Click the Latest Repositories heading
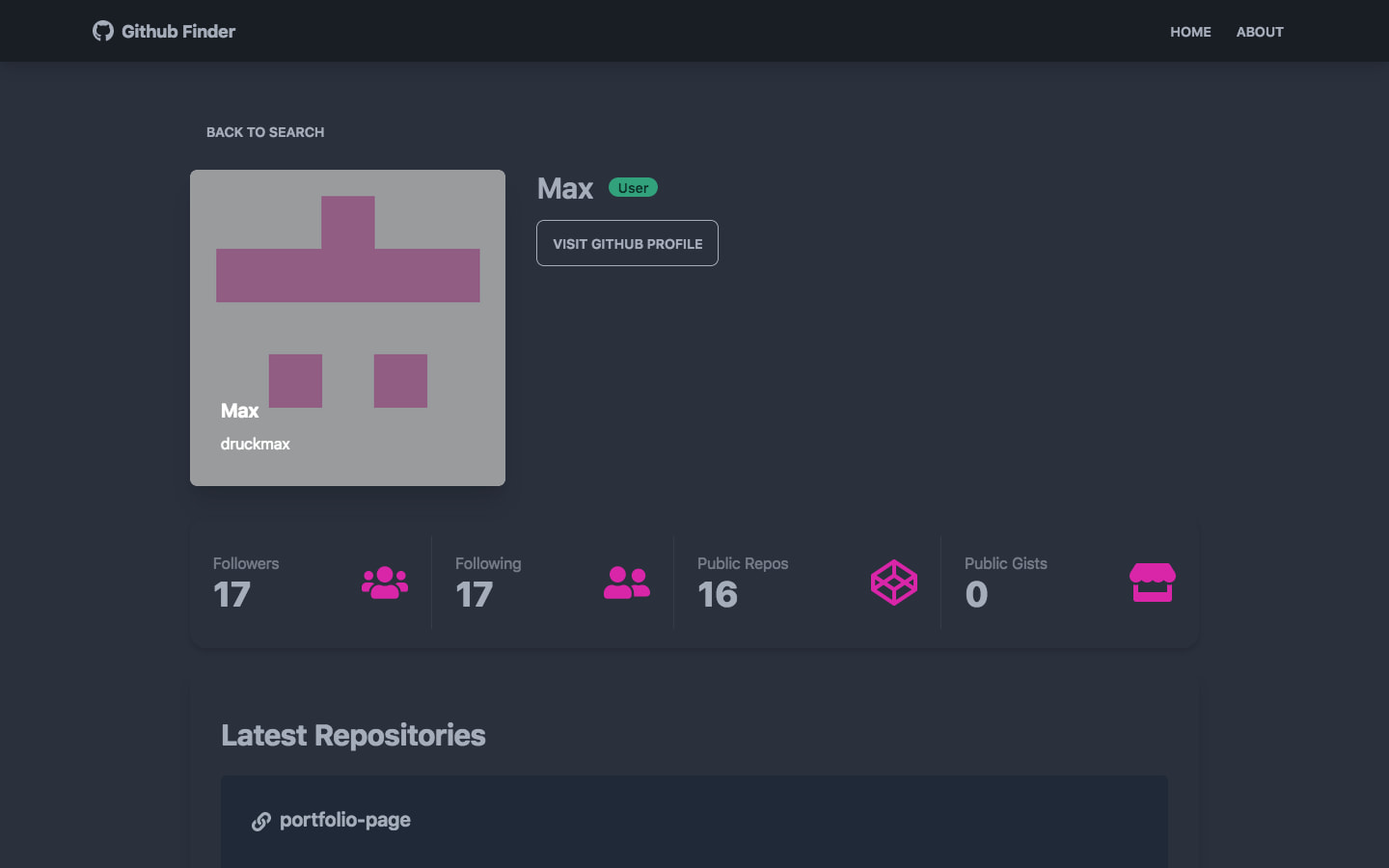Viewport: 1389px width, 868px height. 353,735
